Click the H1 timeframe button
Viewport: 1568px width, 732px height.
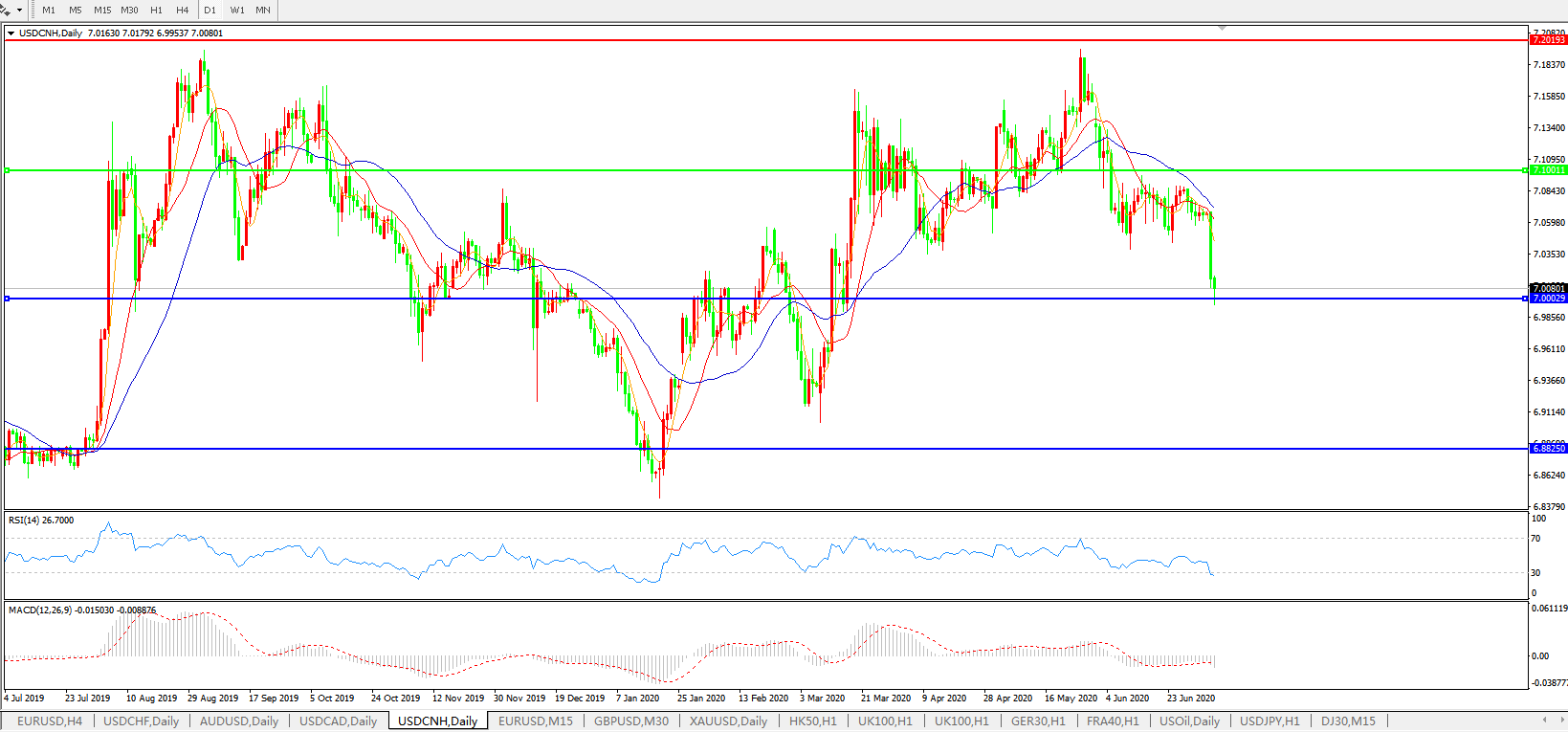tap(157, 10)
